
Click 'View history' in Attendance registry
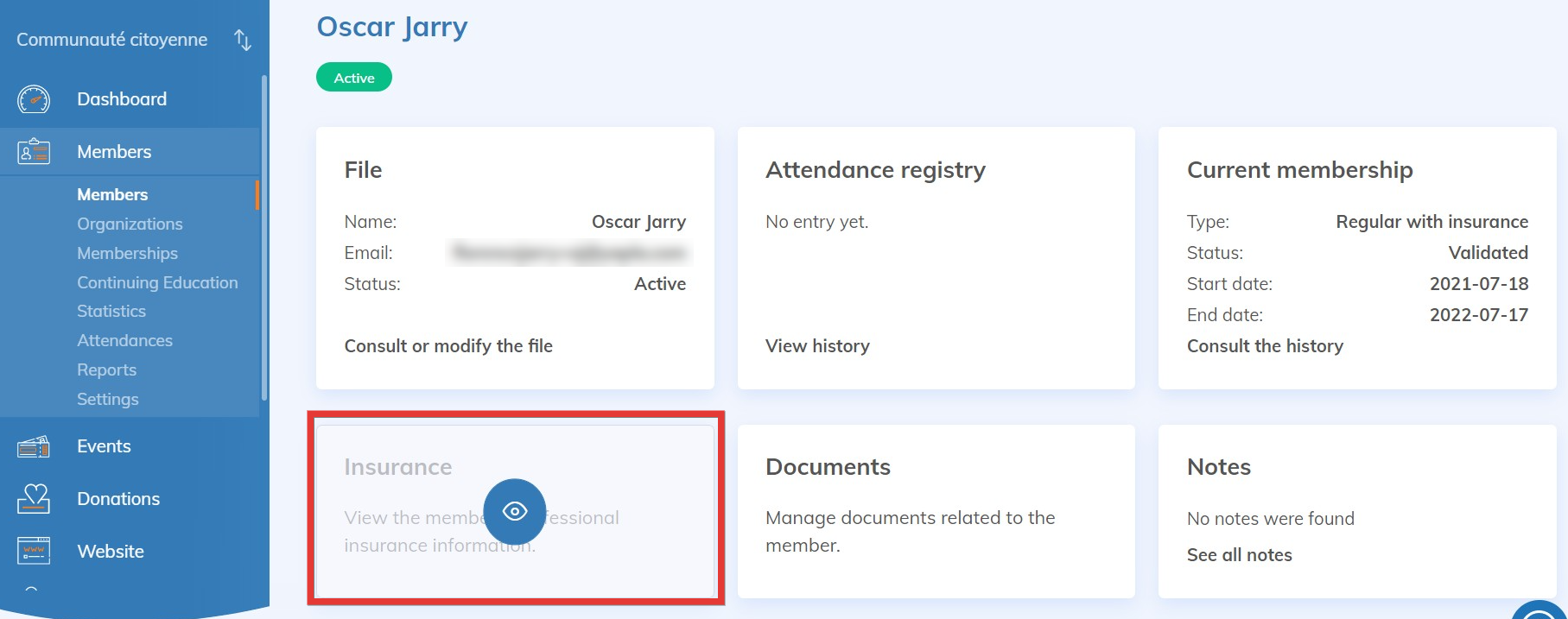pyautogui.click(x=817, y=346)
